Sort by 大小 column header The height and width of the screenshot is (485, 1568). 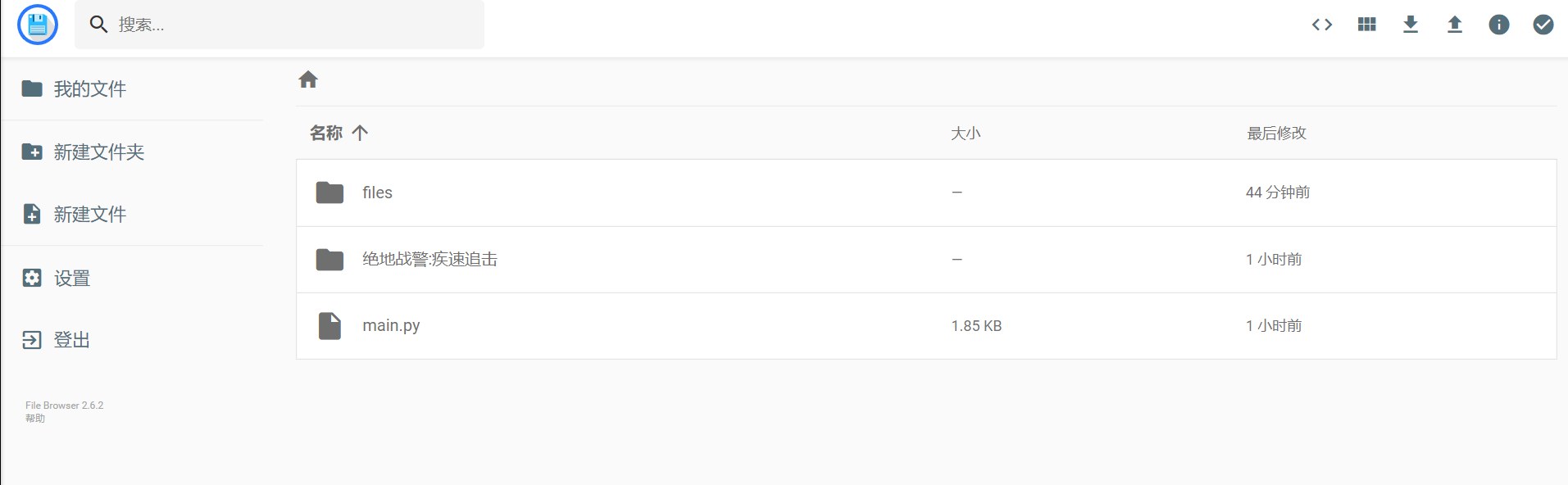[966, 134]
